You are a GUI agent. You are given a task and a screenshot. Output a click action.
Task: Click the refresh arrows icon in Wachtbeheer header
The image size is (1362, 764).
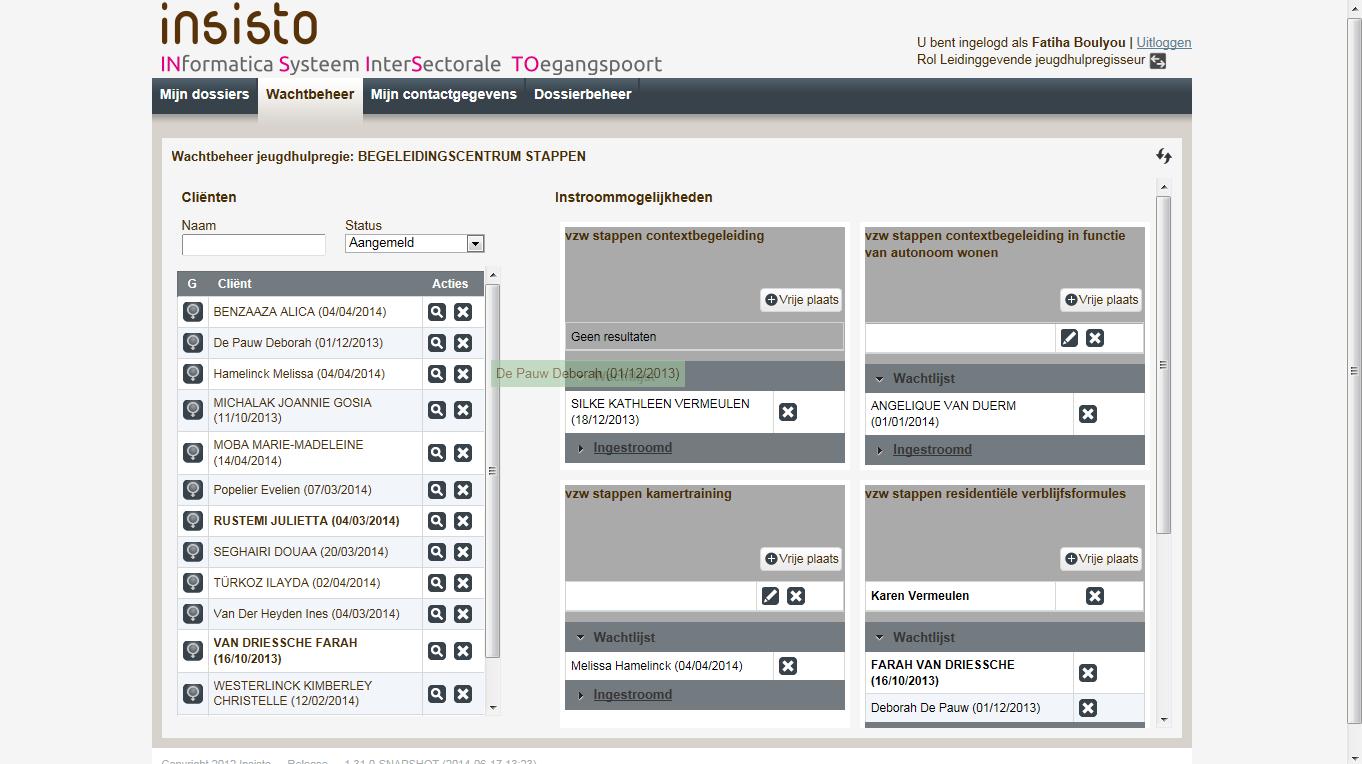click(1163, 156)
